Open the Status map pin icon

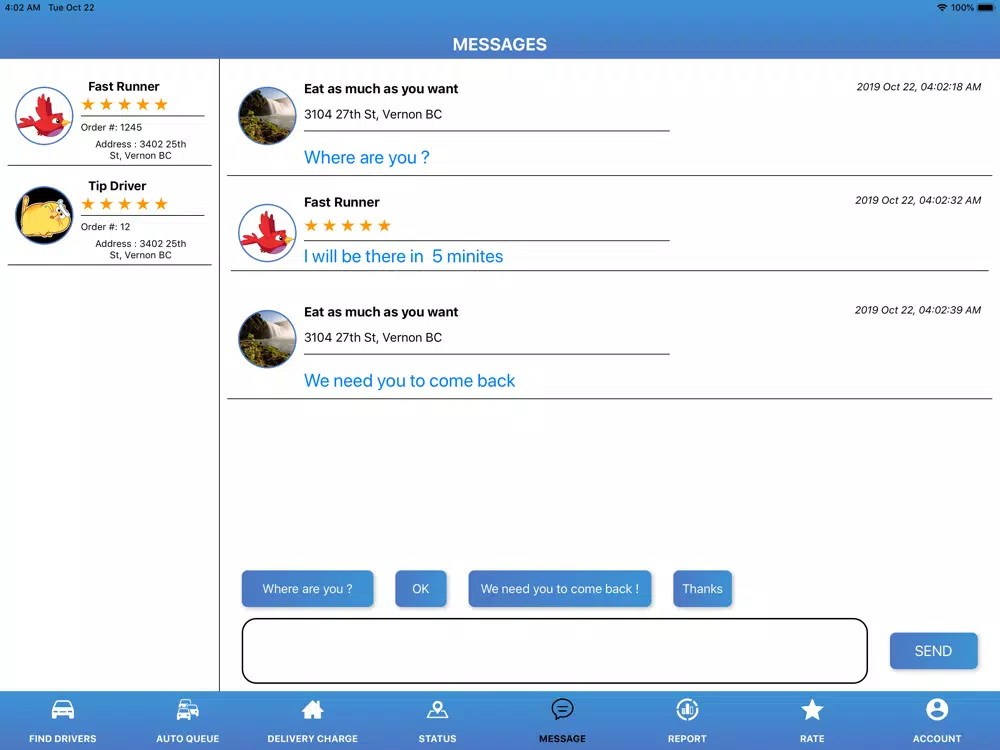tap(438, 709)
